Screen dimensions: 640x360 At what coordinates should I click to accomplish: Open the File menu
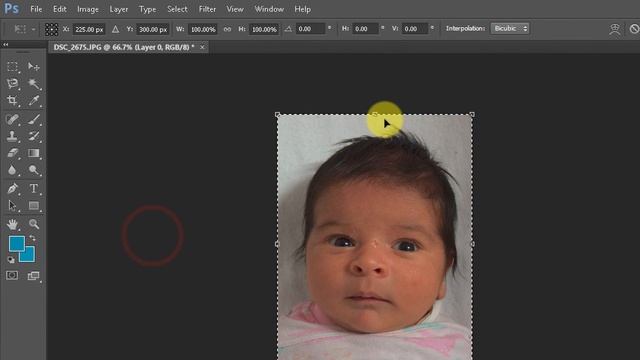click(x=36, y=9)
